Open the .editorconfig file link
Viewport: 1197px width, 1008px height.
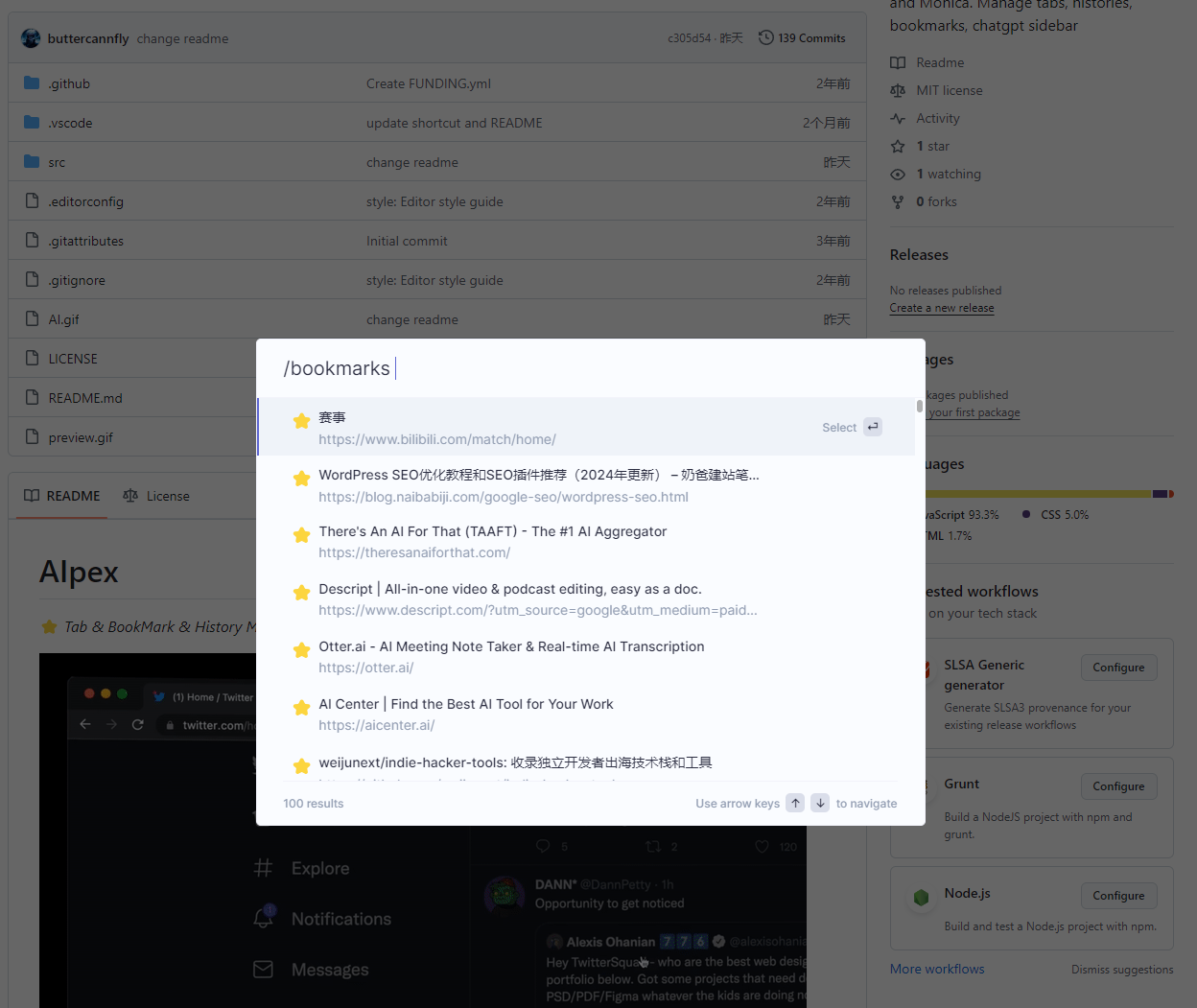(x=86, y=201)
